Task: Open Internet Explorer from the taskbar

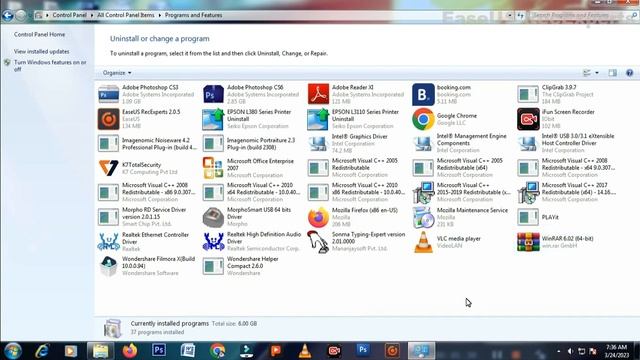Action: point(42,351)
